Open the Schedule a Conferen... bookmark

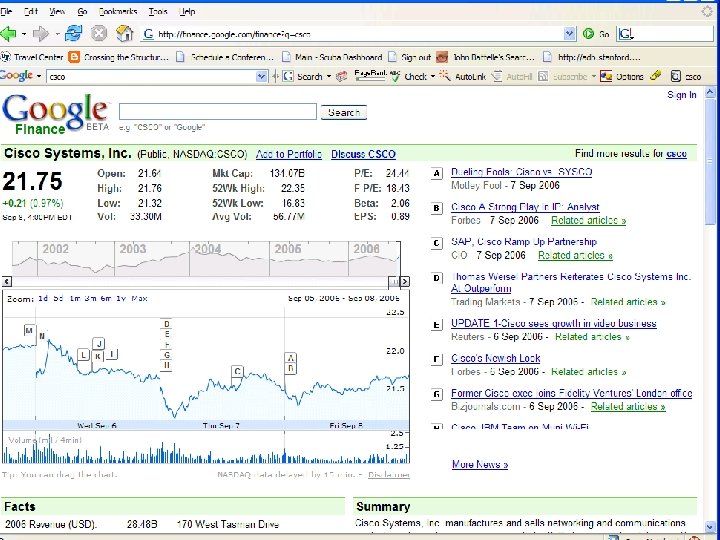[x=225, y=57]
